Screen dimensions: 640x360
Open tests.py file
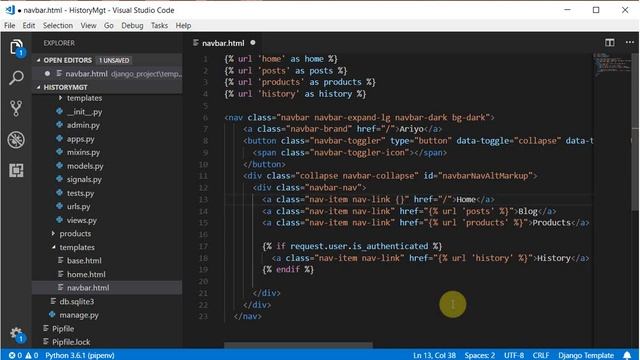click(x=80, y=193)
